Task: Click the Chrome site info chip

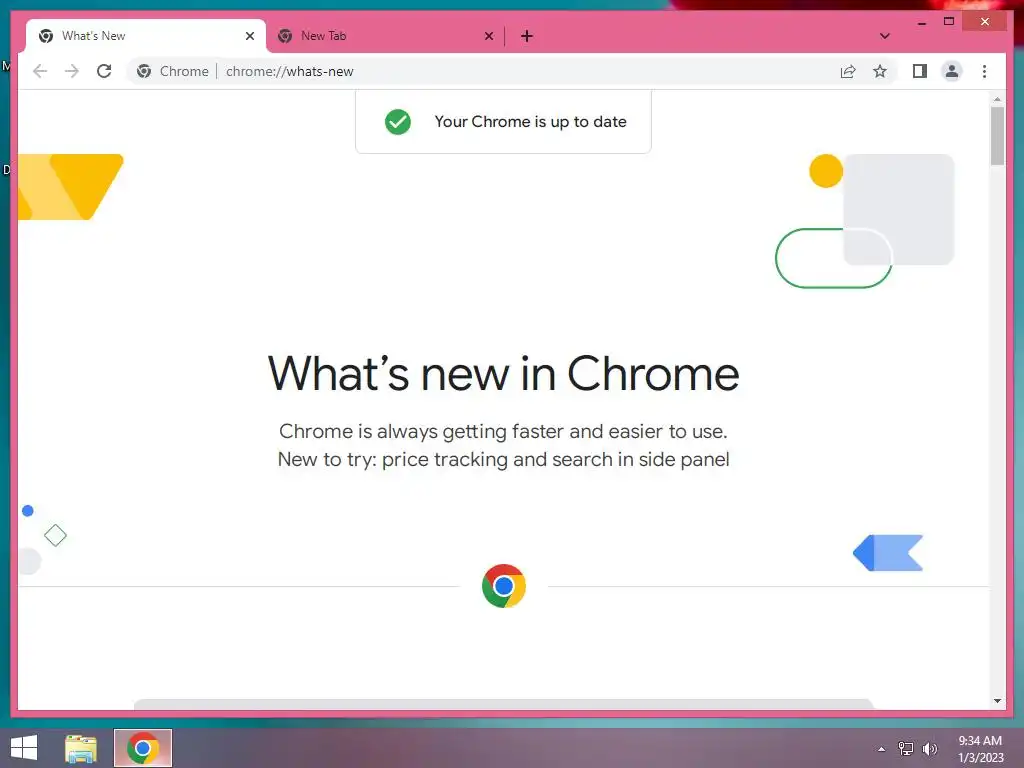Action: click(172, 71)
